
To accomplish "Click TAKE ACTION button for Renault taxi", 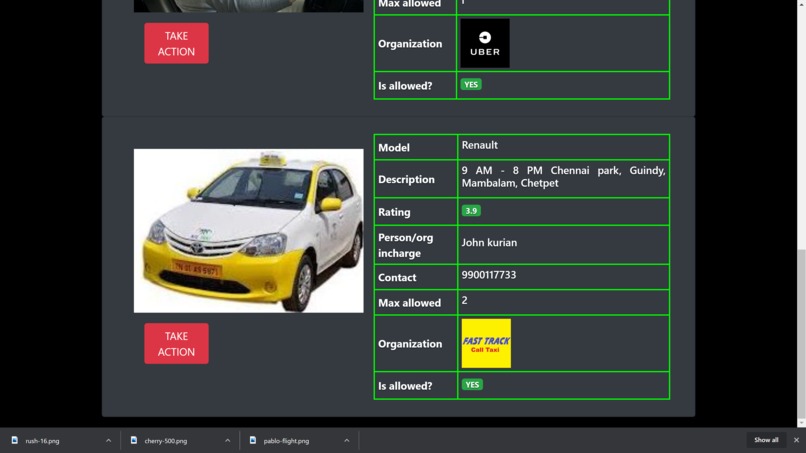I will pos(176,343).
